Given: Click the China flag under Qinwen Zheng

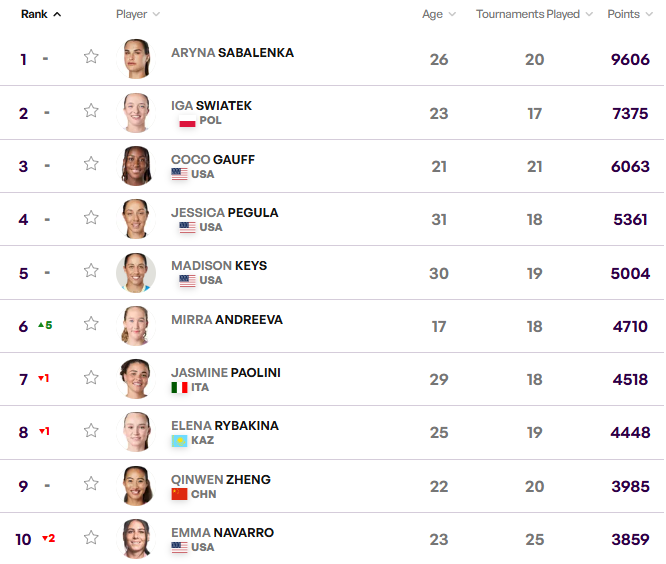Looking at the screenshot, I should [180, 494].
